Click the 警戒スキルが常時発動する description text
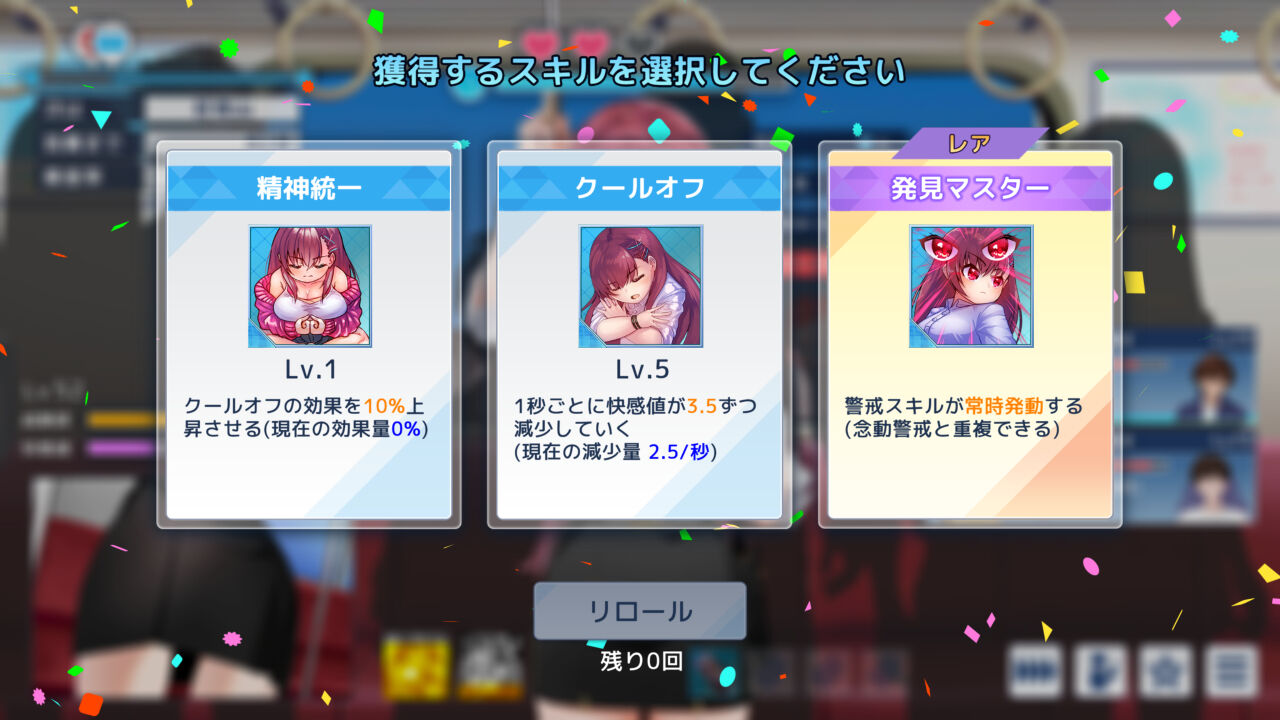This screenshot has width=1280, height=720. tap(964, 418)
